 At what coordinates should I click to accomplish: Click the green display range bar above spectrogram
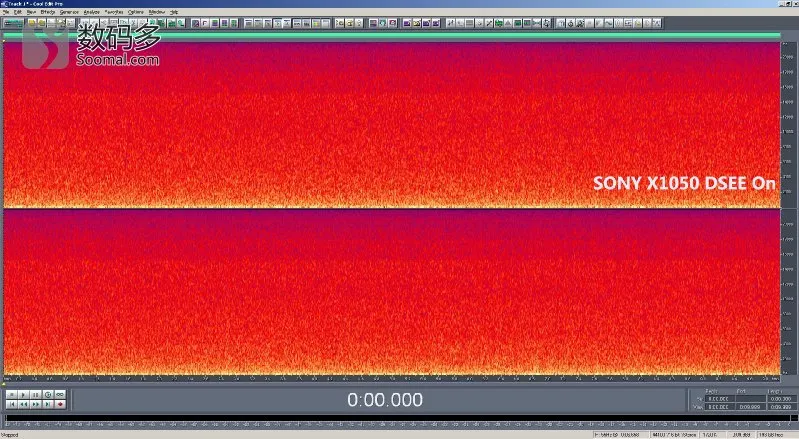tap(391, 36)
